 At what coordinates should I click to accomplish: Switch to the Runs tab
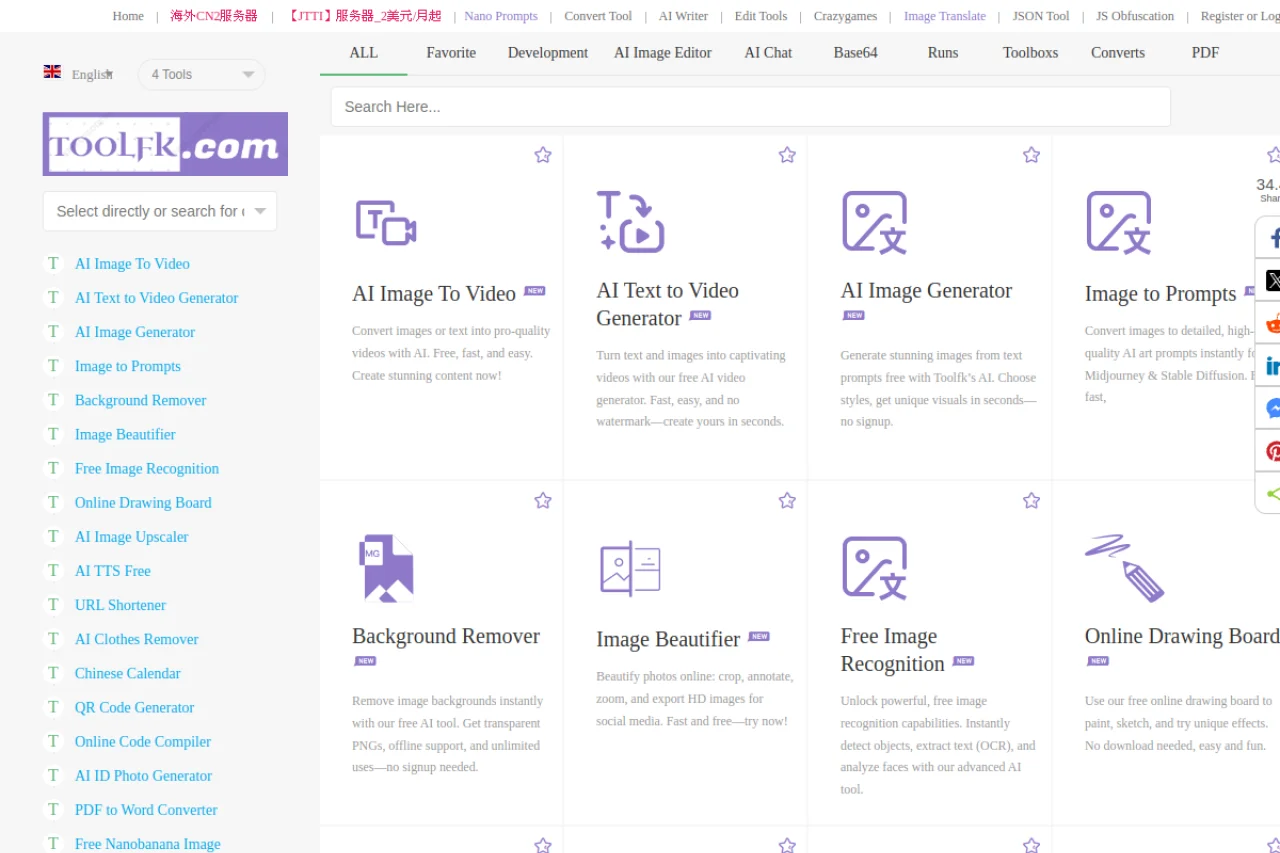click(943, 53)
